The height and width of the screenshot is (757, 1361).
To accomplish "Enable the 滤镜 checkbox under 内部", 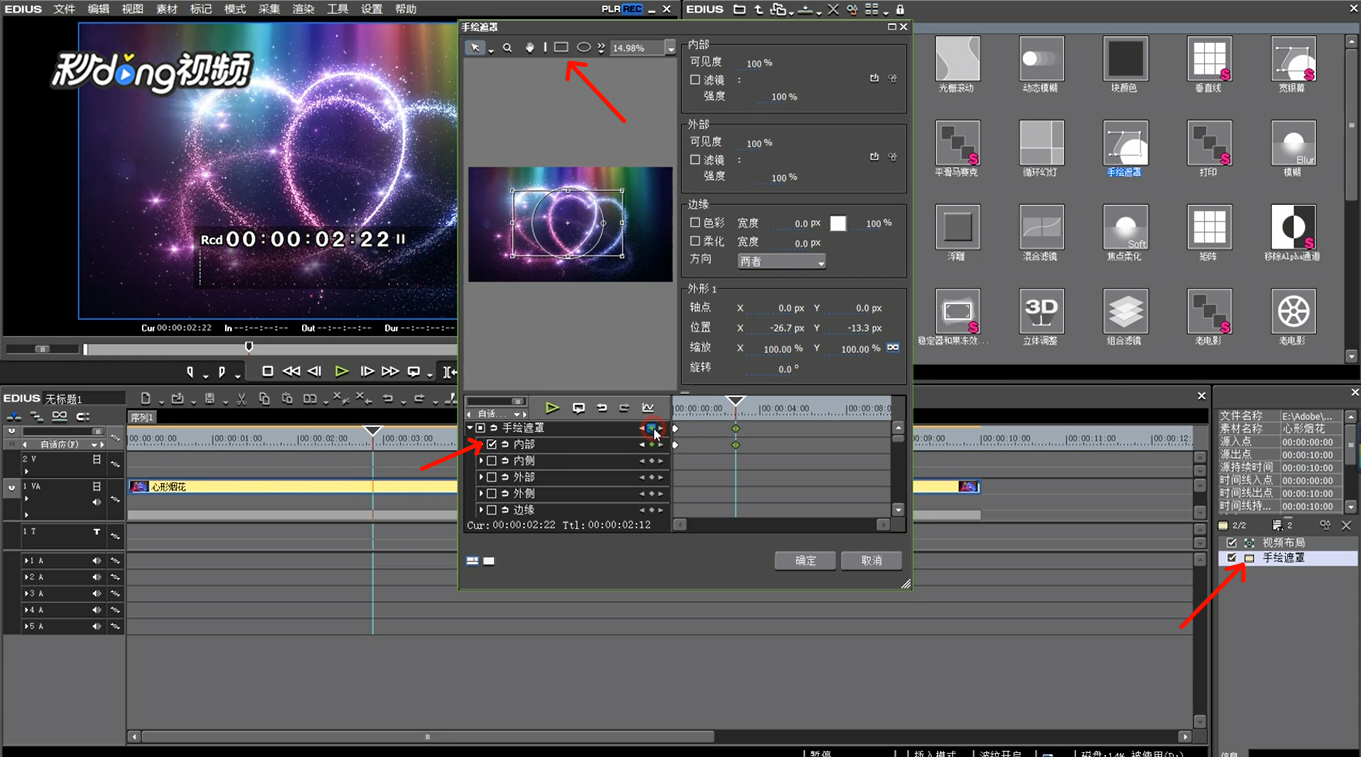I will 695,80.
